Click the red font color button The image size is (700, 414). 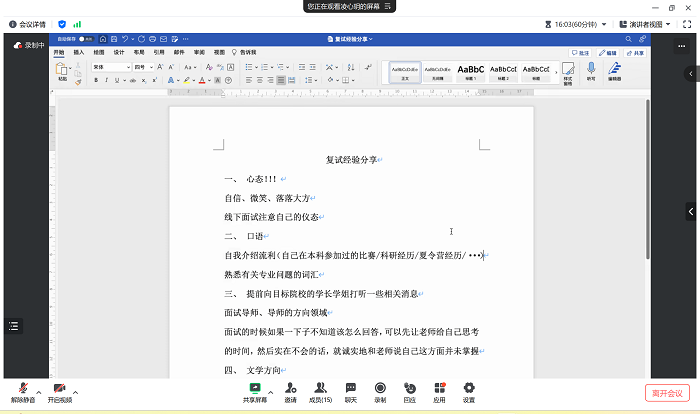click(202, 80)
